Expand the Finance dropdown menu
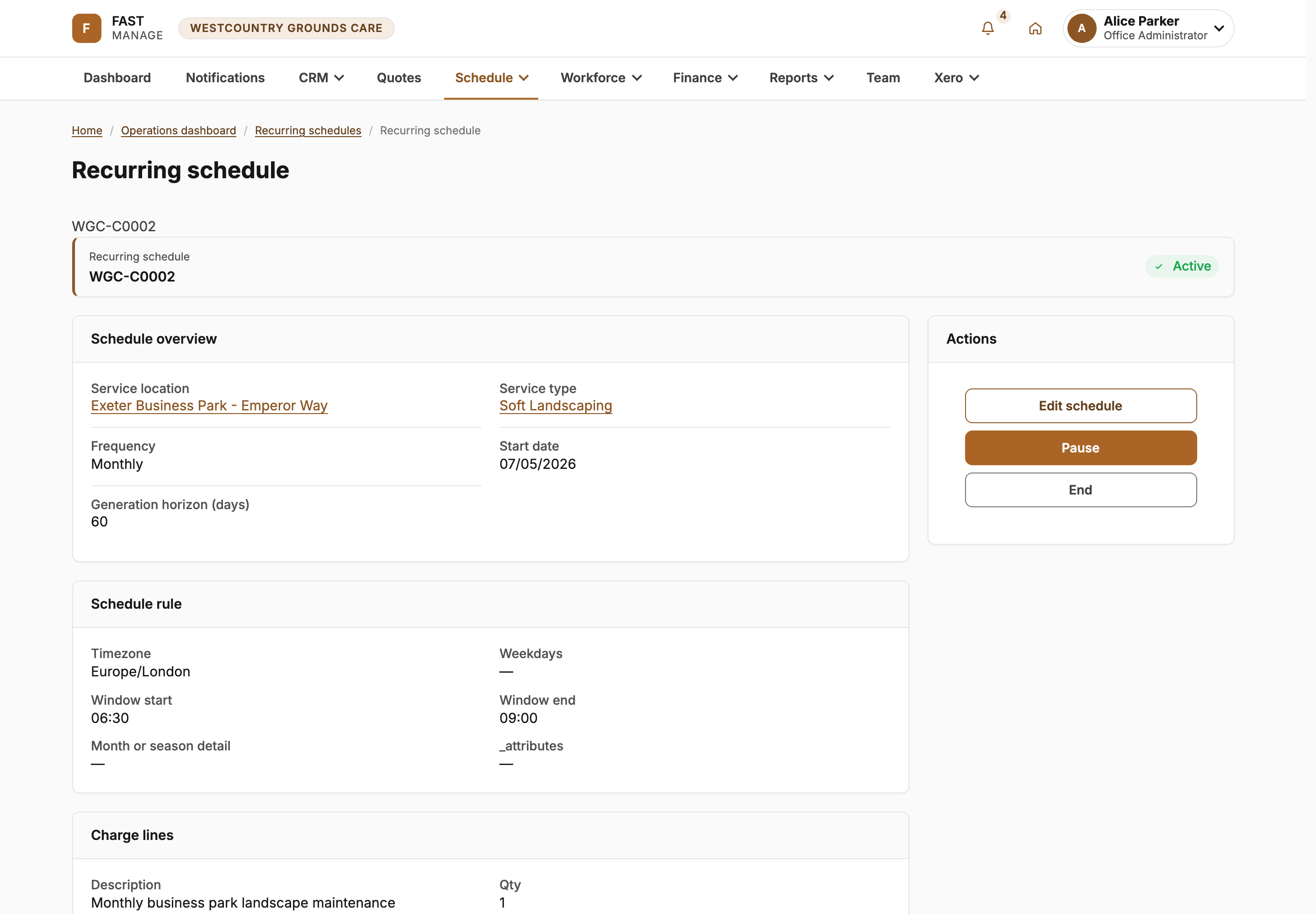 tap(705, 78)
